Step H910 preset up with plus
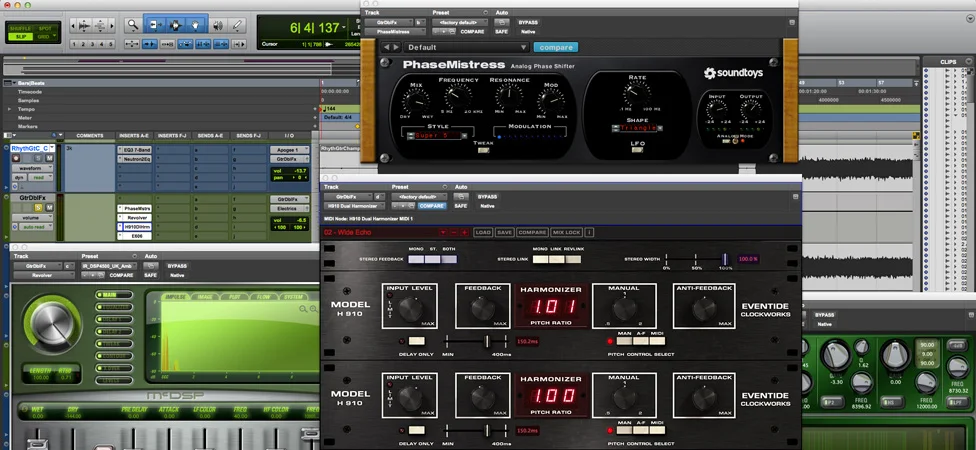 pyautogui.click(x=464, y=232)
